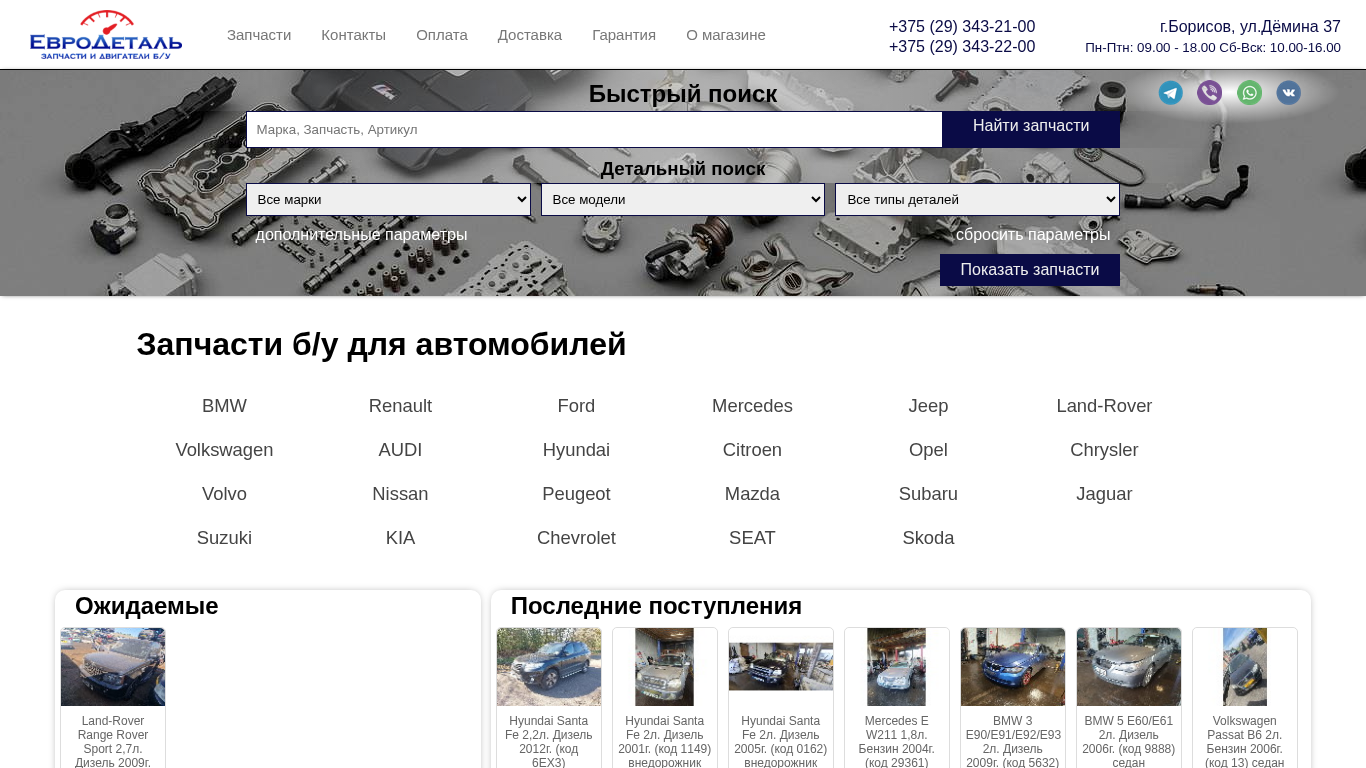This screenshot has height=768, width=1366.
Task: Open Mercedes parts category
Action: point(752,406)
